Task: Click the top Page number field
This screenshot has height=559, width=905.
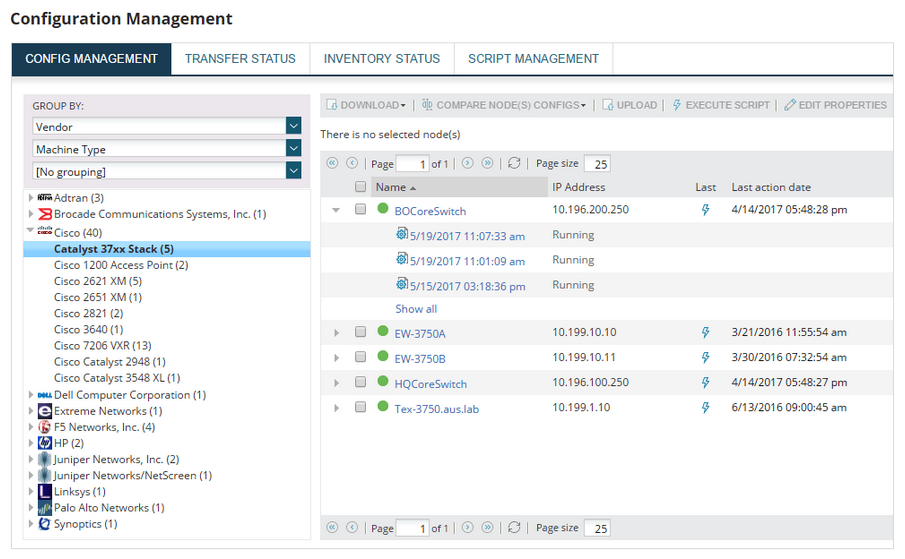Action: (412, 164)
